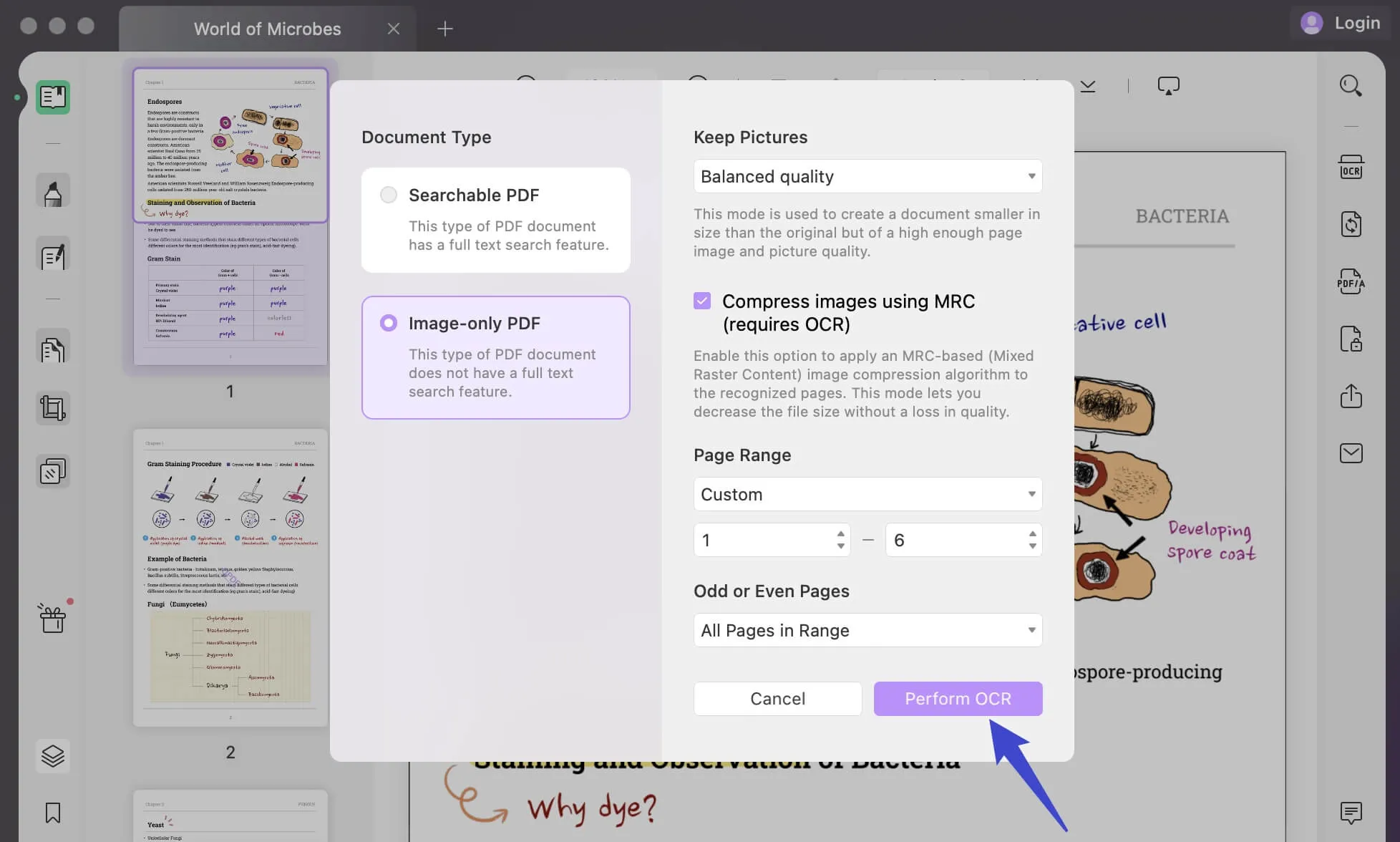Click the presentation mode icon

coord(1167,85)
